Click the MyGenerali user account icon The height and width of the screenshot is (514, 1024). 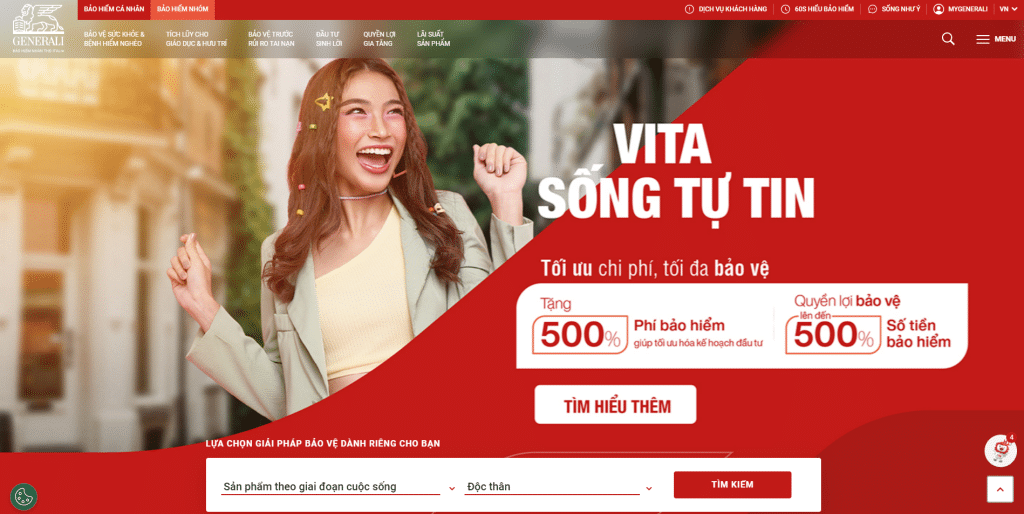coord(938,9)
